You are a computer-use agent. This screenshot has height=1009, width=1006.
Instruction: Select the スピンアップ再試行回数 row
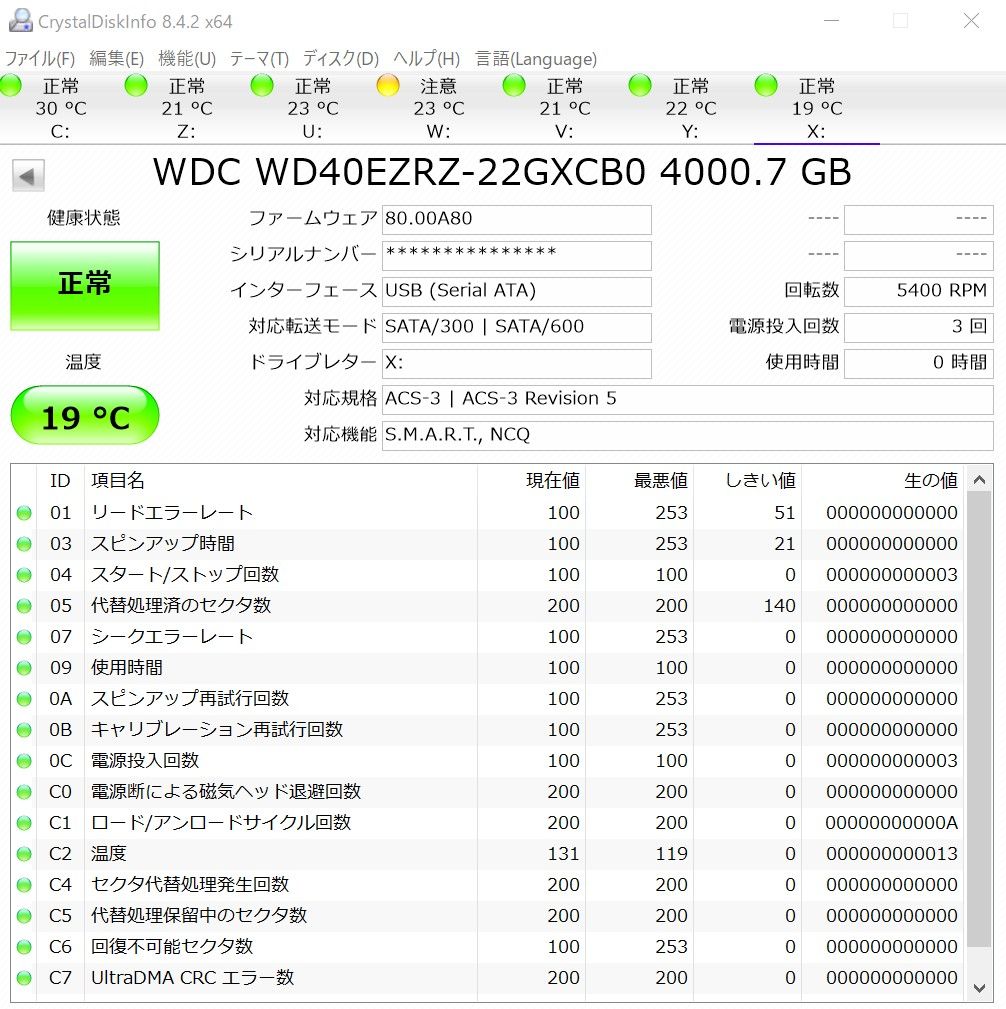coord(488,699)
